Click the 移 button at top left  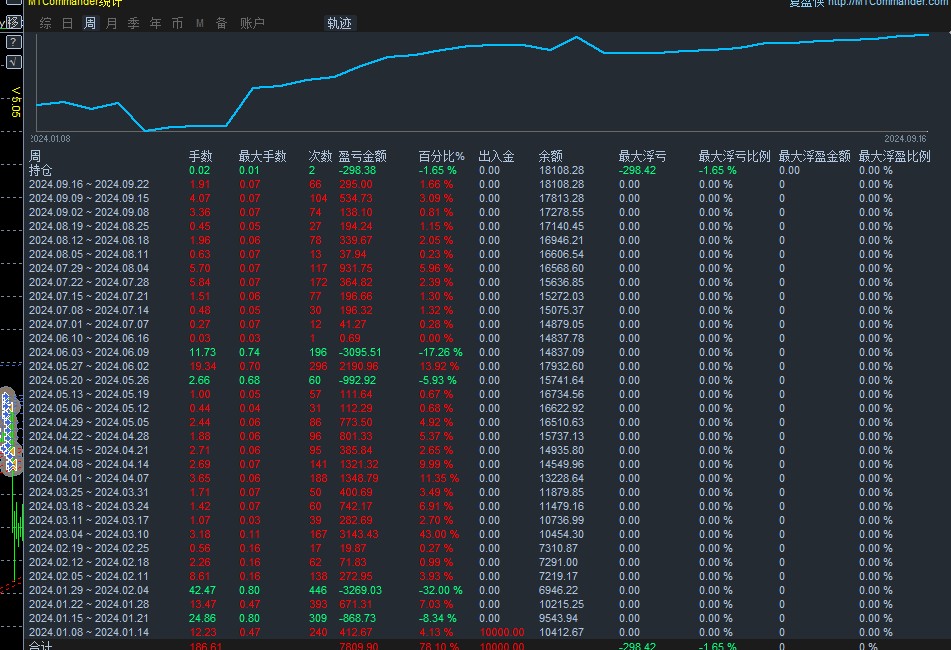point(14,22)
